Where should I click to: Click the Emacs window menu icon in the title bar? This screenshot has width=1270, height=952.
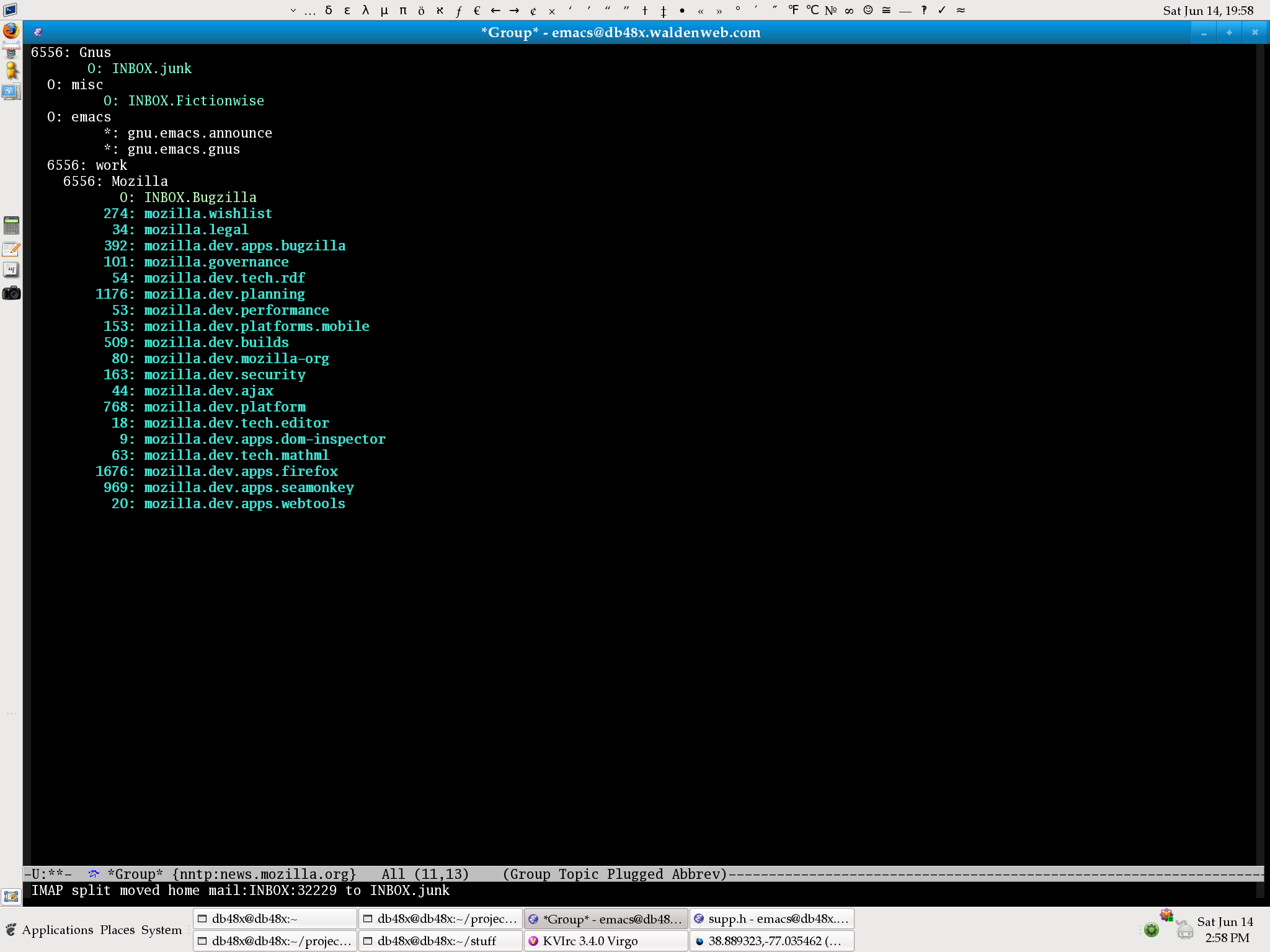[x=38, y=32]
